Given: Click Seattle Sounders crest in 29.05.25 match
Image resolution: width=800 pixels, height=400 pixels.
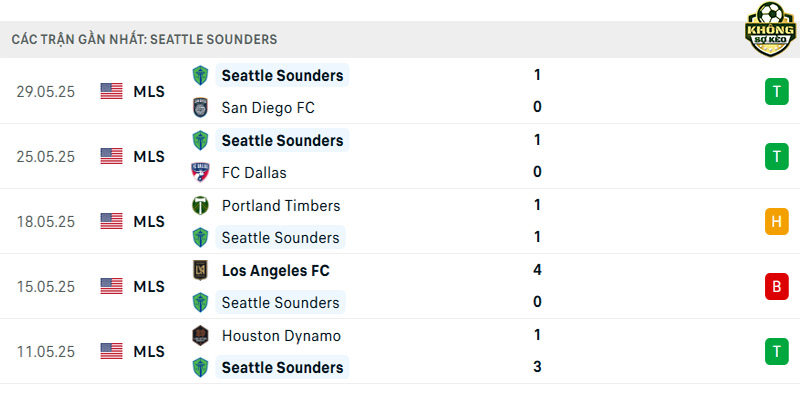Looking at the screenshot, I should tap(200, 76).
